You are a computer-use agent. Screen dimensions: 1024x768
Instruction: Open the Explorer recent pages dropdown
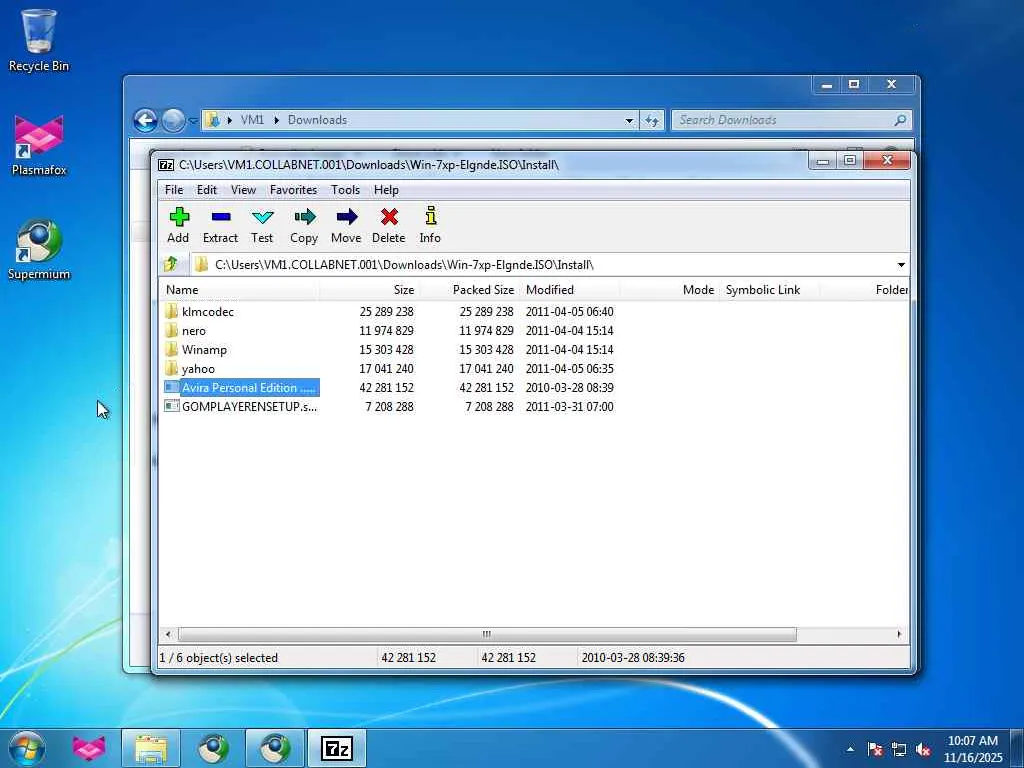193,120
